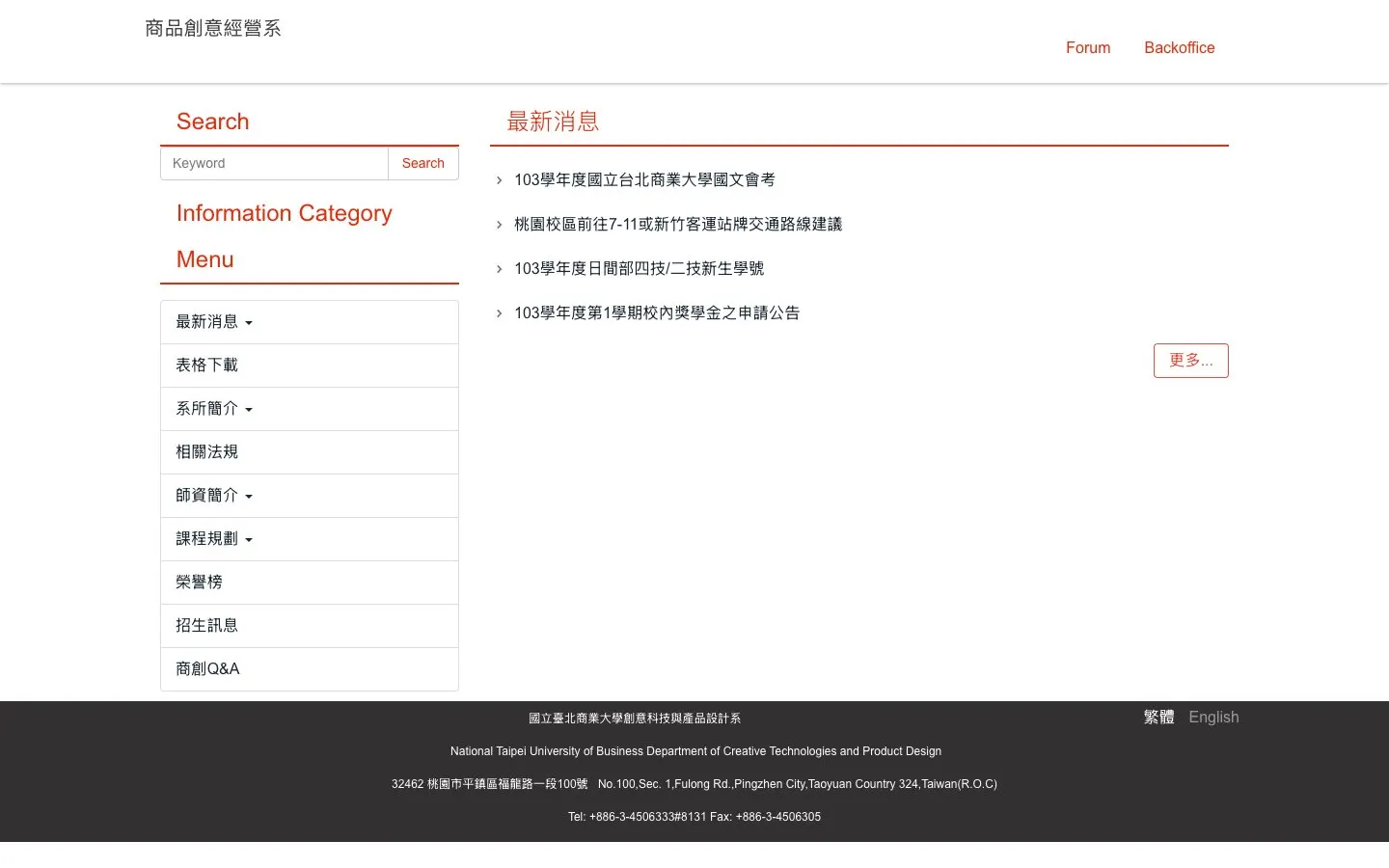Image resolution: width=1389 pixels, height=868 pixels.
Task: Click footer text National Taipei University of Business
Action: (x=695, y=751)
